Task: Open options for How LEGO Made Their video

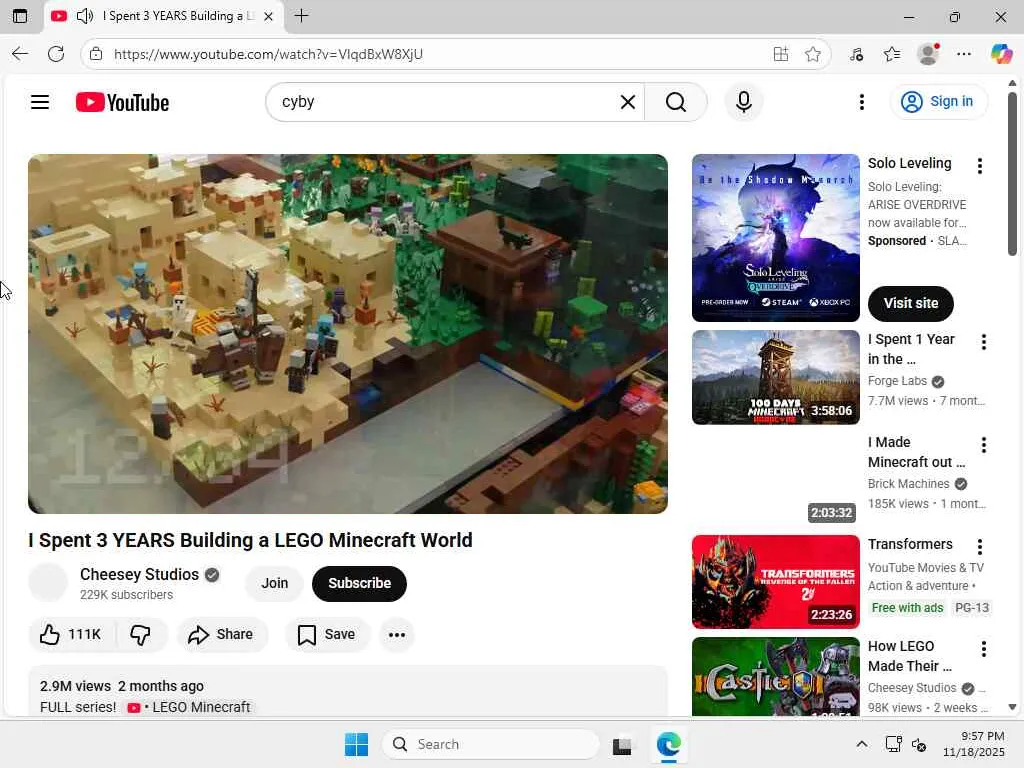Action: (984, 648)
